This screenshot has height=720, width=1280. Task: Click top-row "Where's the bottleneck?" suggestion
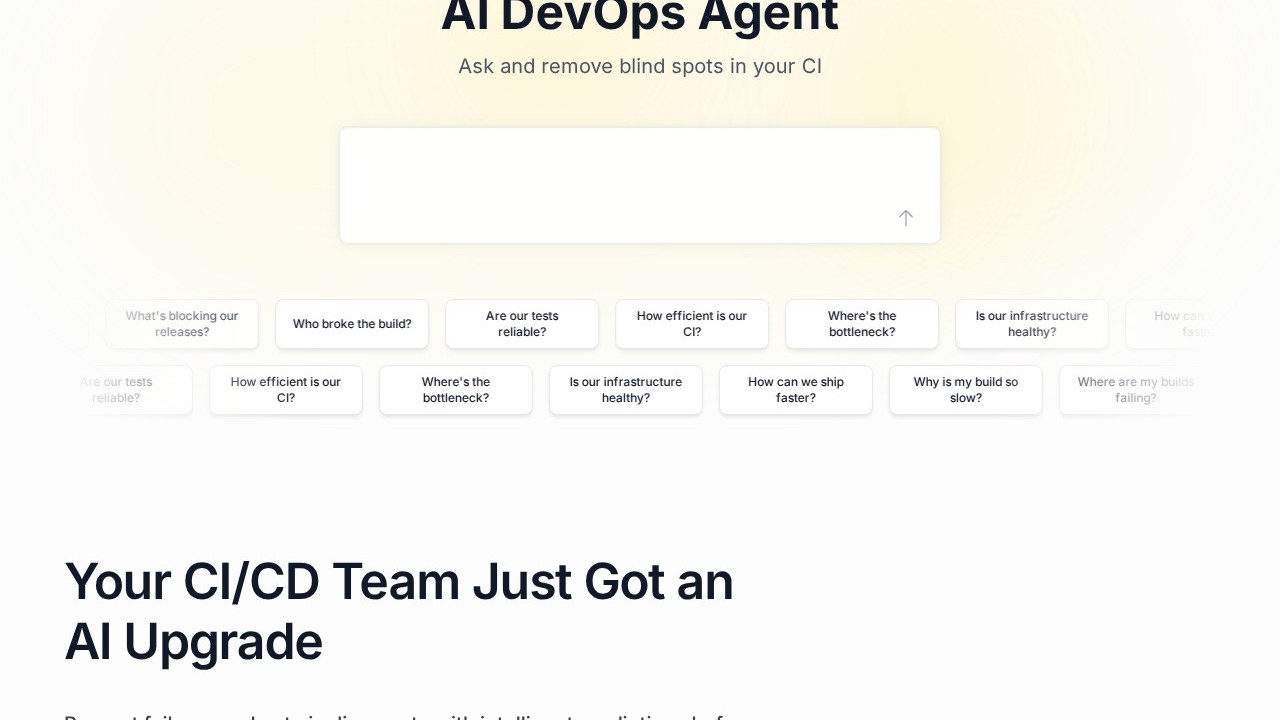tap(862, 324)
